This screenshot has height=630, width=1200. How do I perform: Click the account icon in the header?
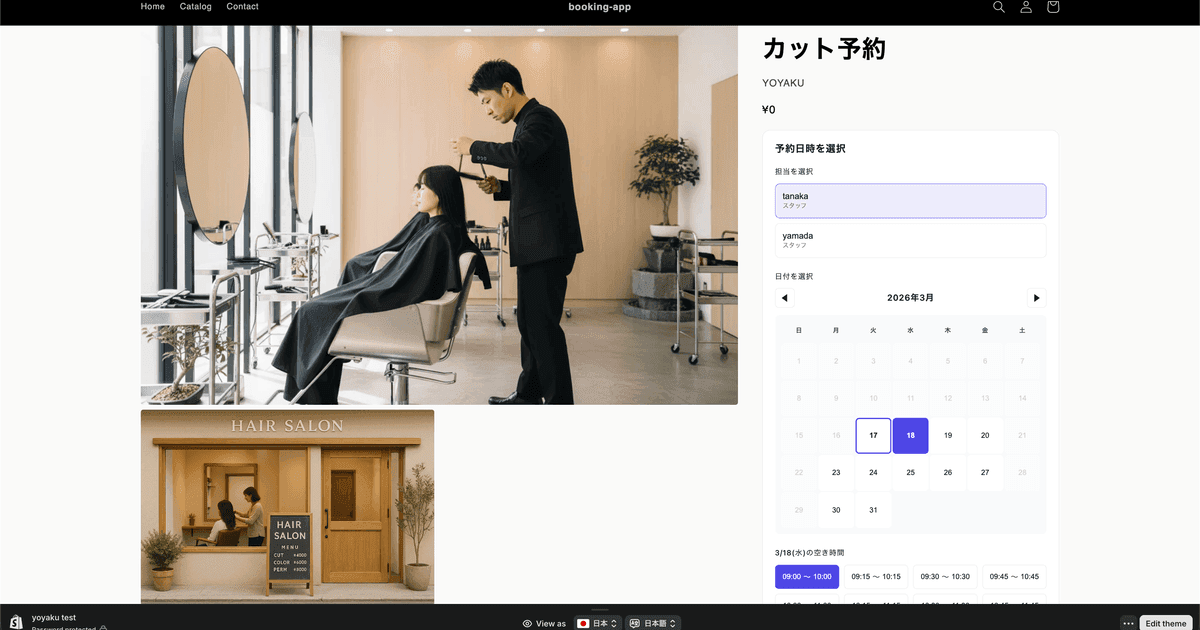point(1025,7)
